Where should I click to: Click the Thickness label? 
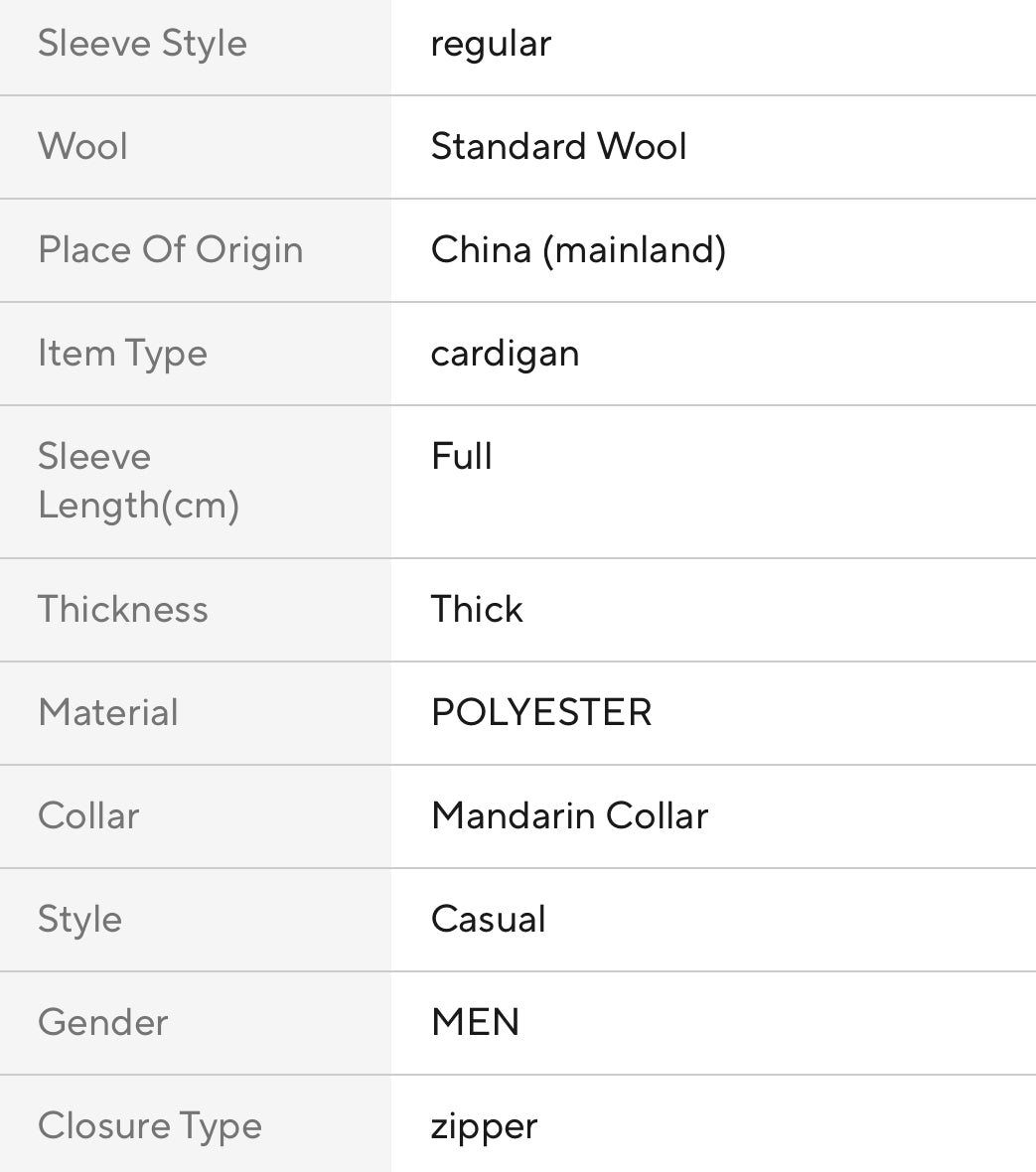pyautogui.click(x=122, y=610)
